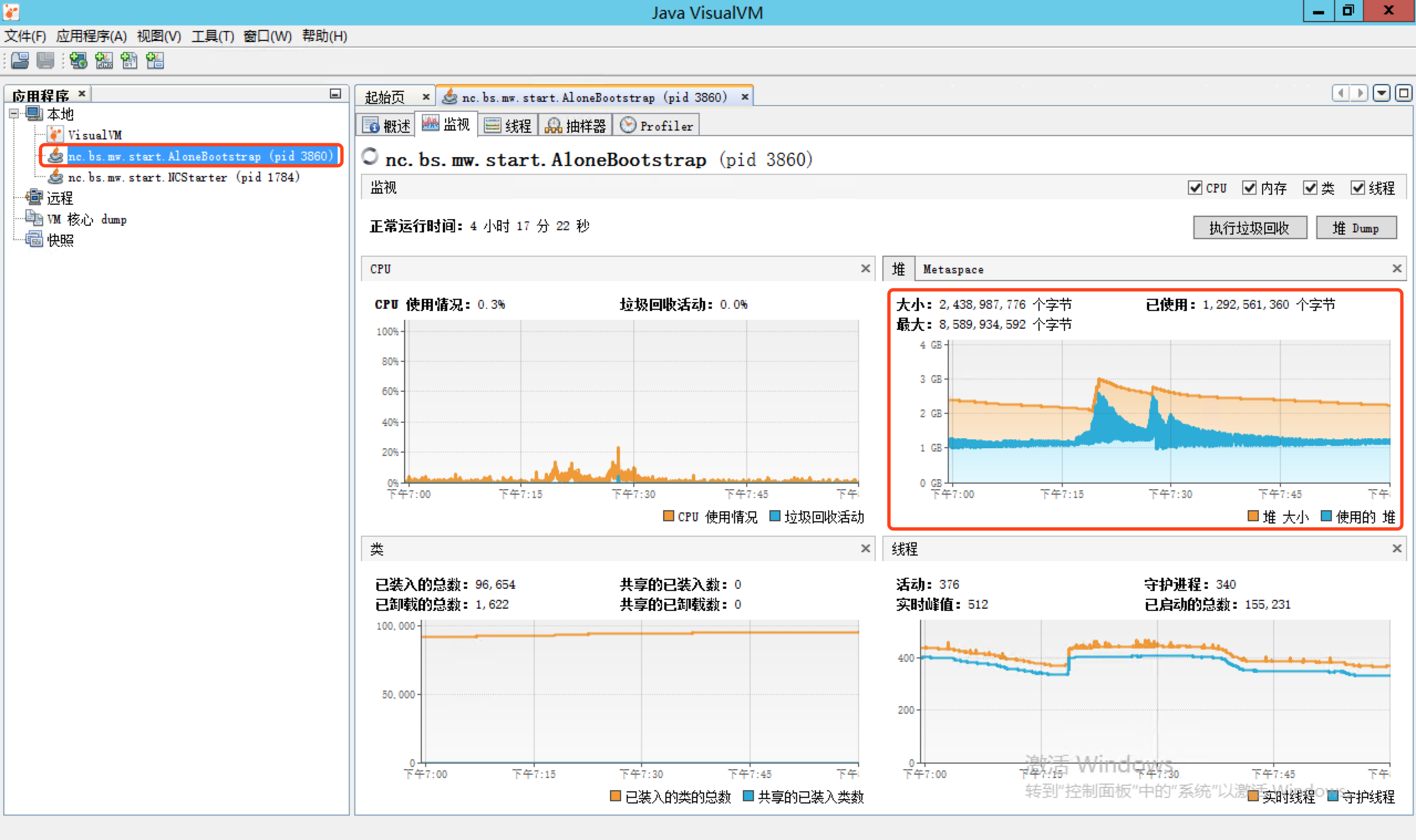Switch to the Metaspace sub-tab
Image resolution: width=1416 pixels, height=840 pixels.
pyautogui.click(x=953, y=269)
